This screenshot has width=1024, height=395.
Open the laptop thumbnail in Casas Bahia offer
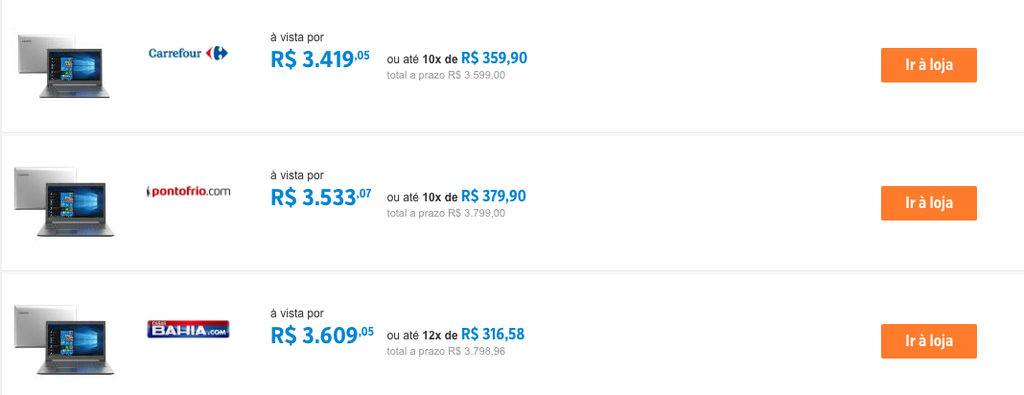pos(64,340)
